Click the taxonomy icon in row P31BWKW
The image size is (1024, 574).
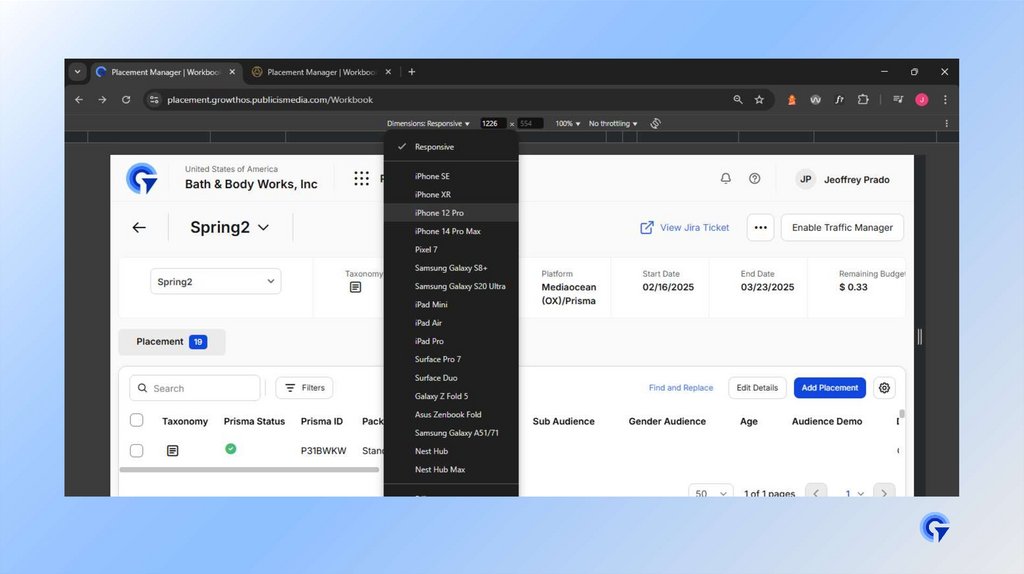pos(172,451)
